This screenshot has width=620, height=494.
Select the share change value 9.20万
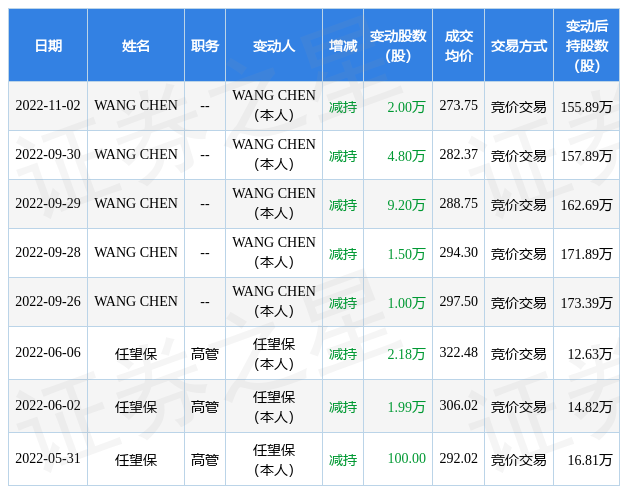pos(406,205)
